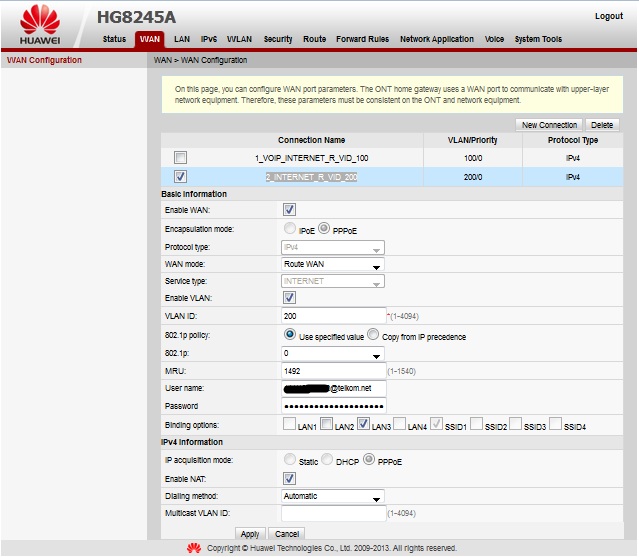This screenshot has width=639, height=557.
Task: Open the WAN mode dropdown
Action: 333,264
